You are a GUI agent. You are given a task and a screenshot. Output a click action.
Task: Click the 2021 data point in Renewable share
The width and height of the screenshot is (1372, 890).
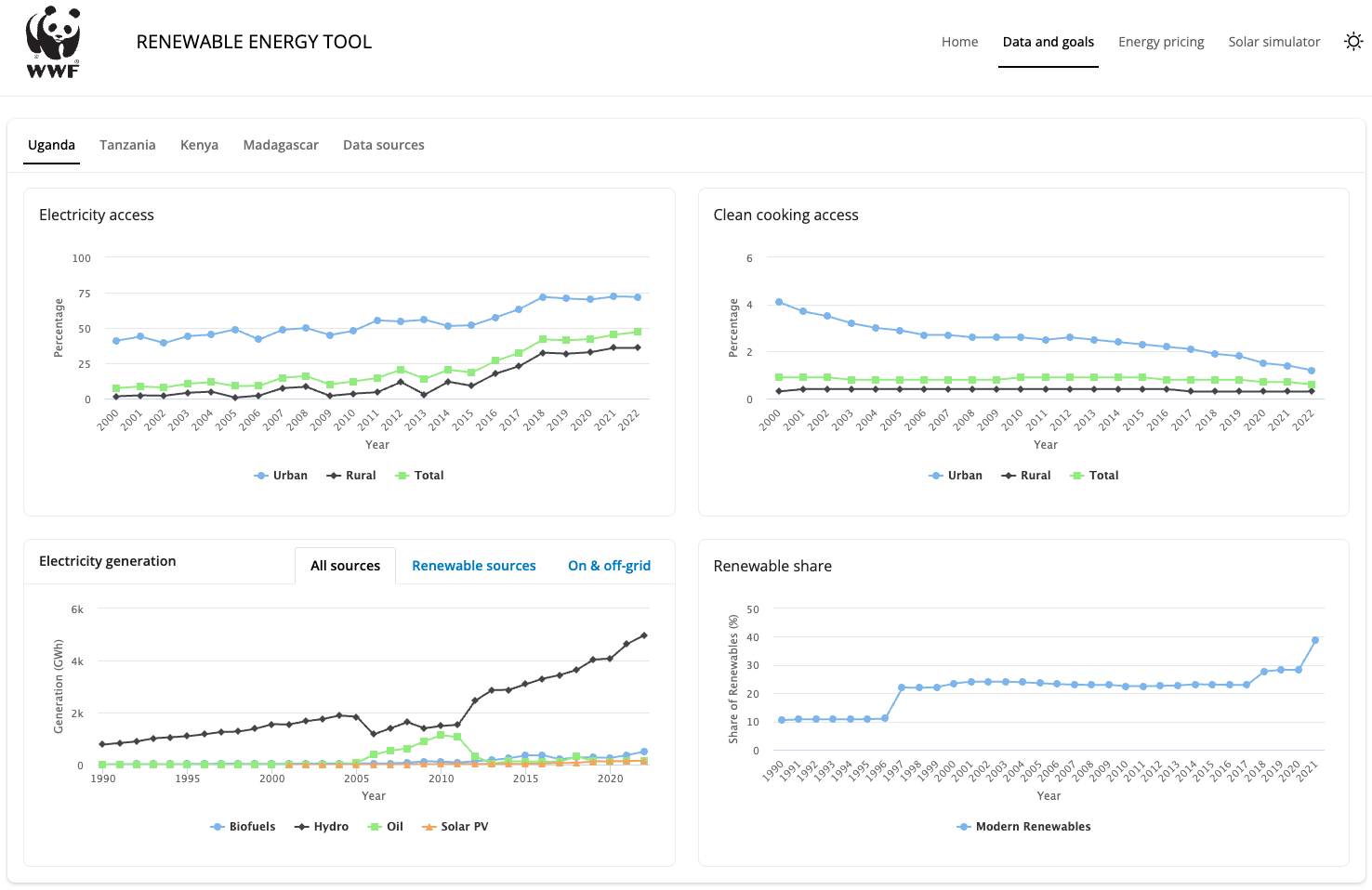pos(1314,640)
